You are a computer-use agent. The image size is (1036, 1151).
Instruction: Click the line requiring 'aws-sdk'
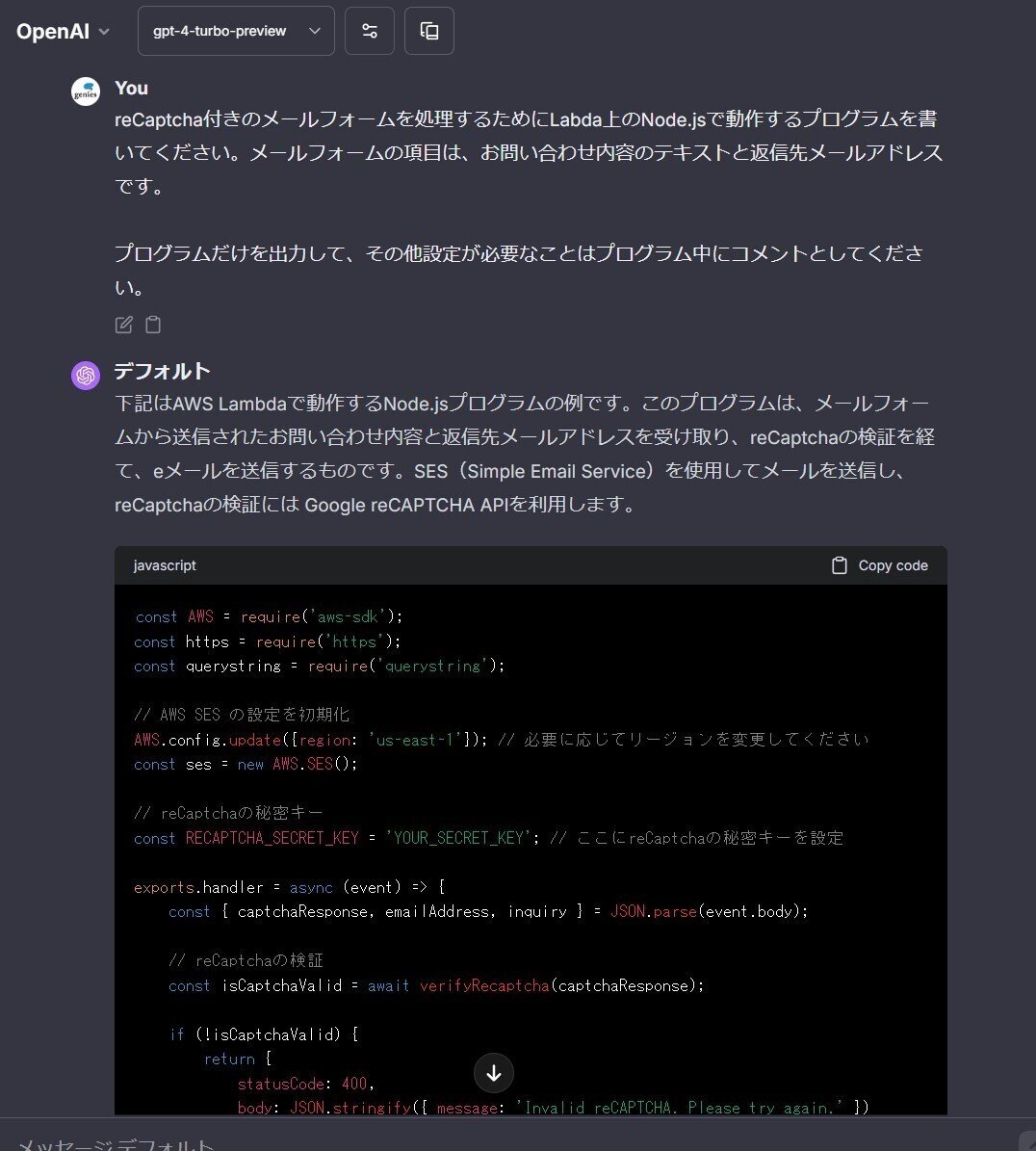click(269, 616)
